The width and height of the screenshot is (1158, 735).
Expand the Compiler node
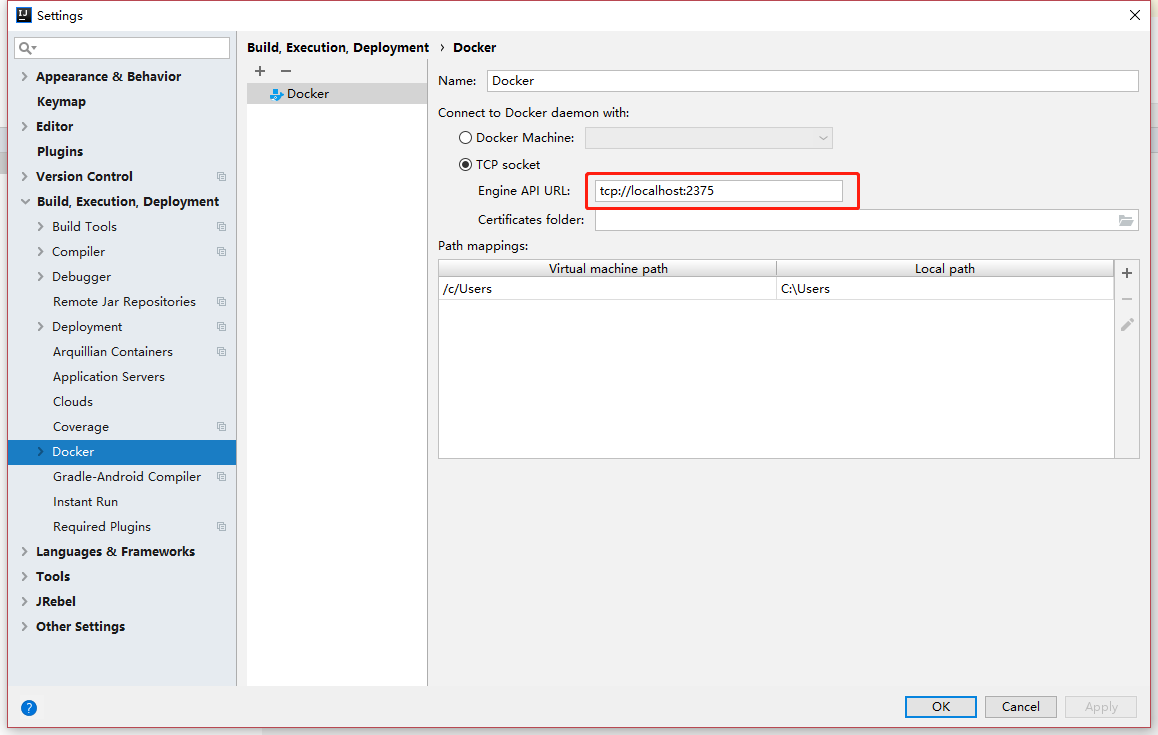(41, 252)
